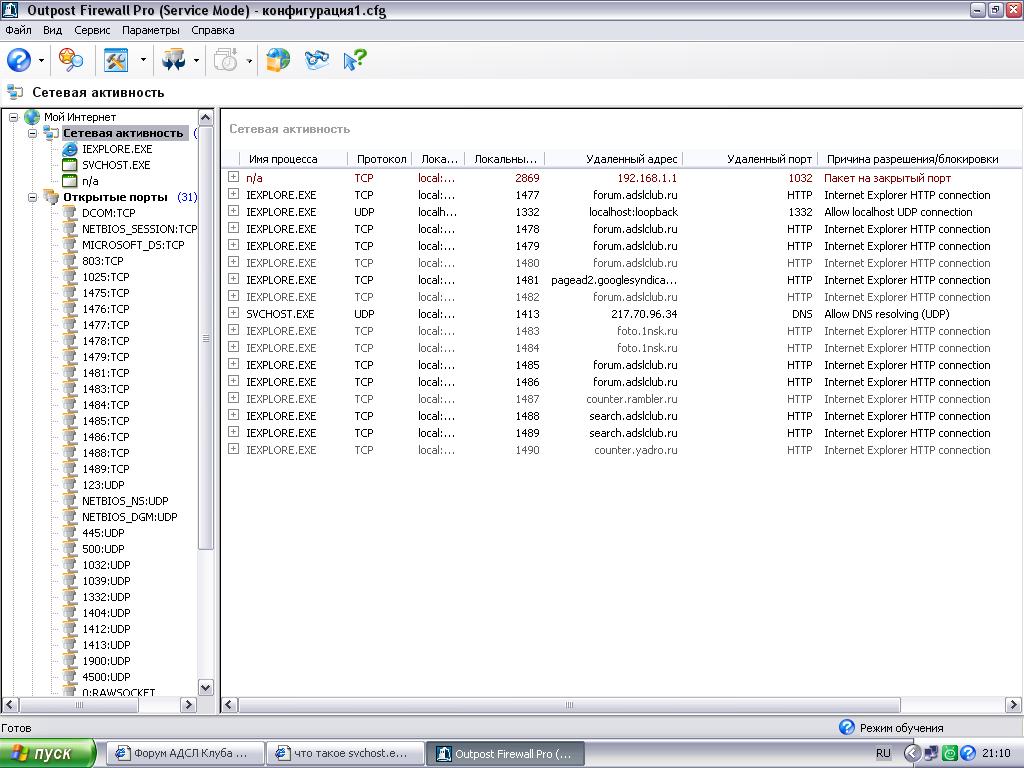Image resolution: width=1024 pixels, height=768 pixels.
Task: Click the globe update toolbar icon
Action: (278, 60)
